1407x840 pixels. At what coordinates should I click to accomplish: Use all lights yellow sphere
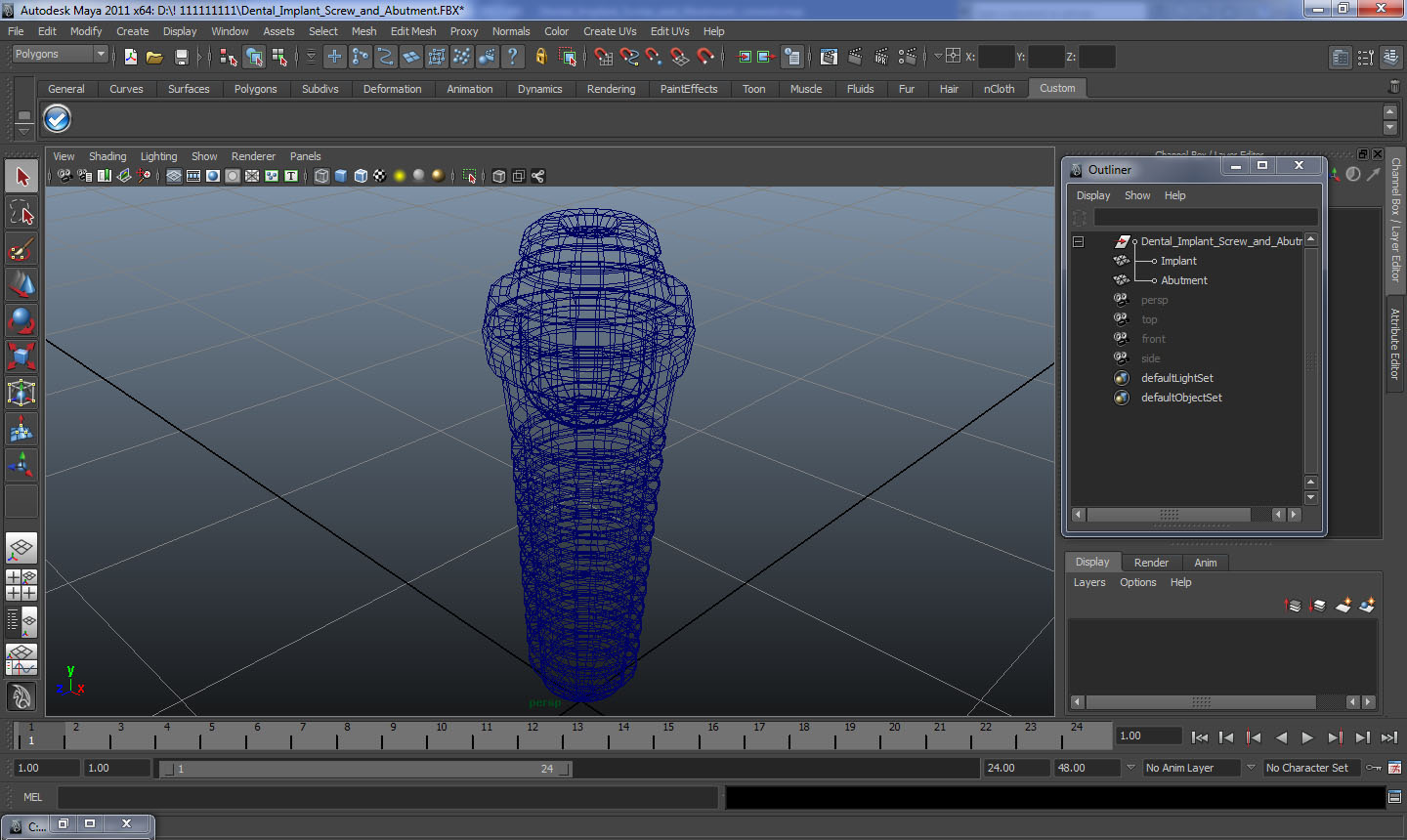pos(400,176)
